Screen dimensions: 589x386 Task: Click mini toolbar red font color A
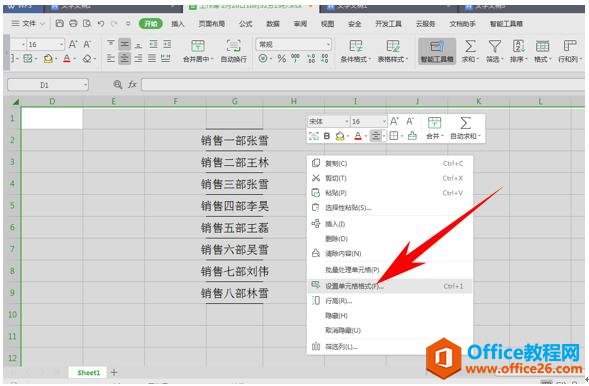(358, 136)
